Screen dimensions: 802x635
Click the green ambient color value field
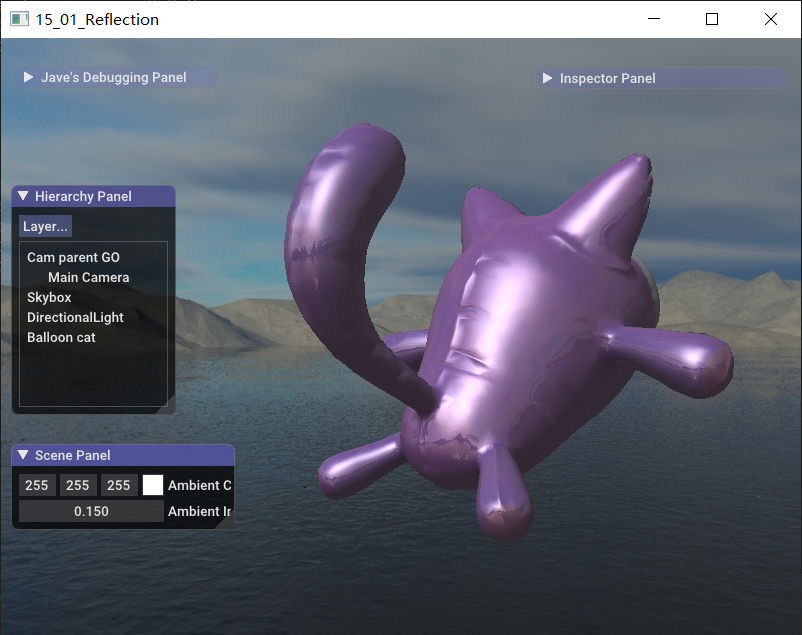(x=78, y=485)
